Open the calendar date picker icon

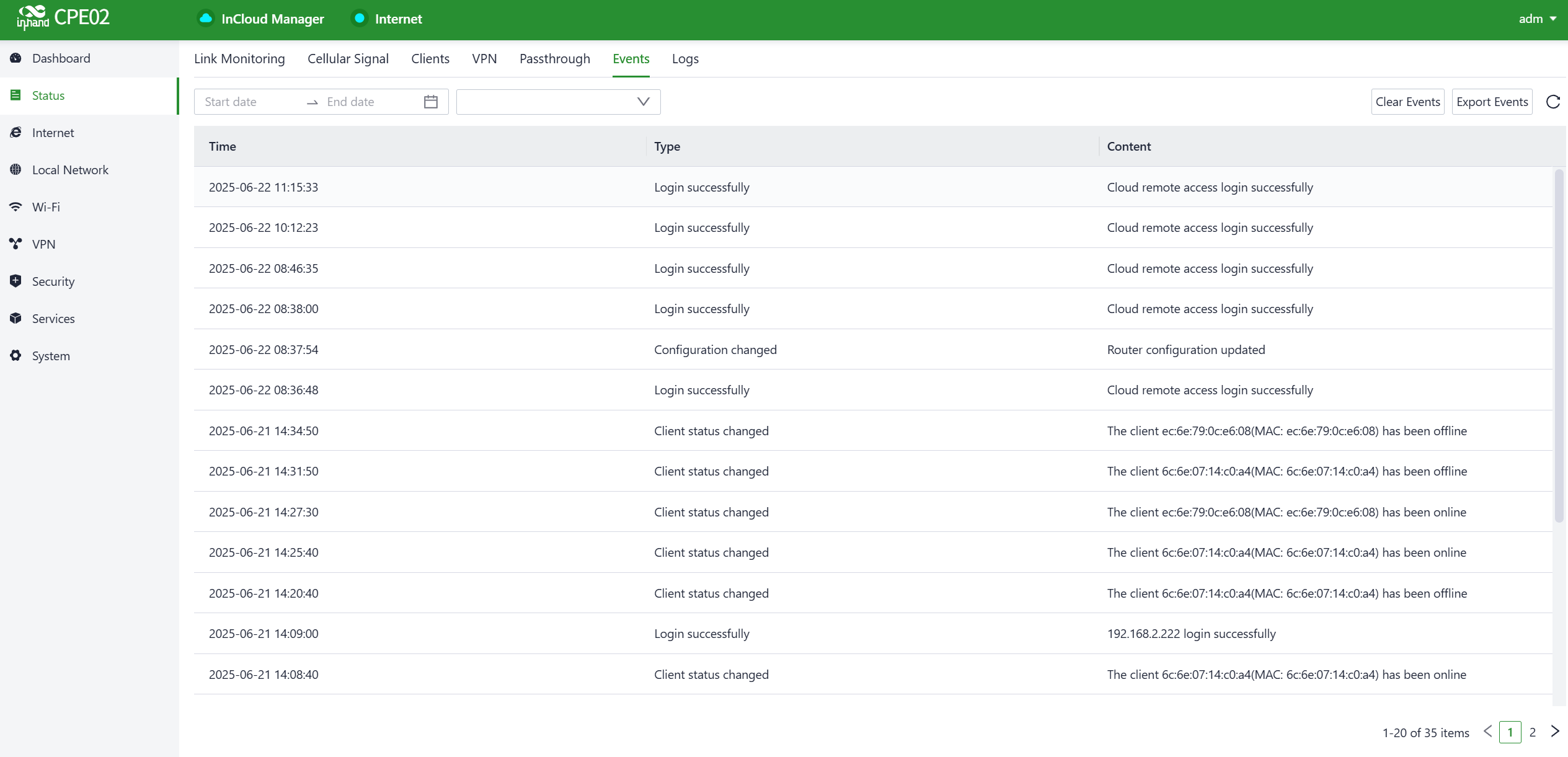click(x=431, y=102)
